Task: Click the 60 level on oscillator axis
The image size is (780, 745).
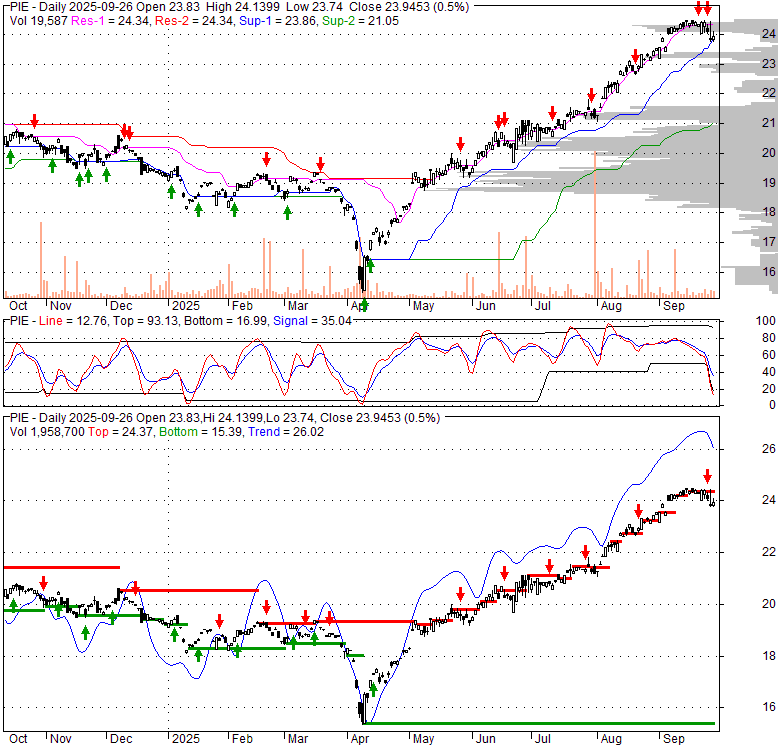Action: click(x=769, y=355)
